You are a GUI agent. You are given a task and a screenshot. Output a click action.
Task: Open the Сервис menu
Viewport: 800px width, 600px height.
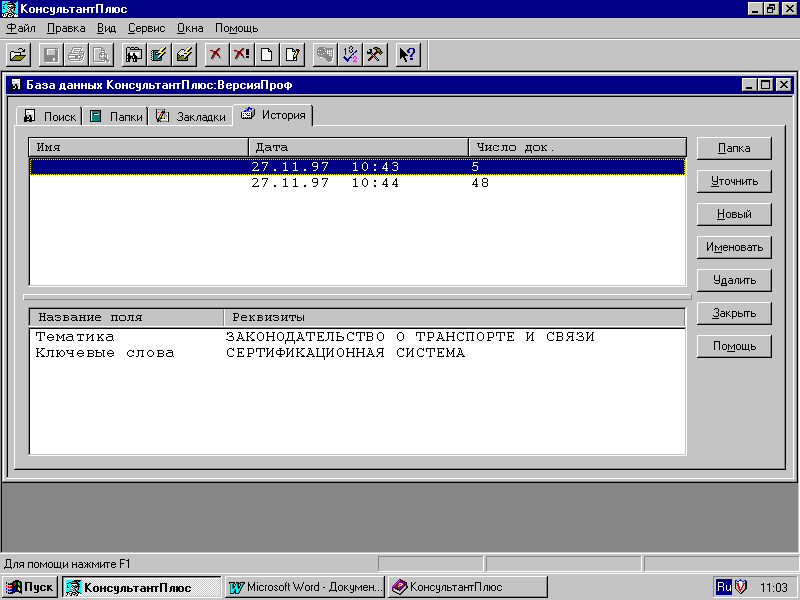(x=146, y=28)
